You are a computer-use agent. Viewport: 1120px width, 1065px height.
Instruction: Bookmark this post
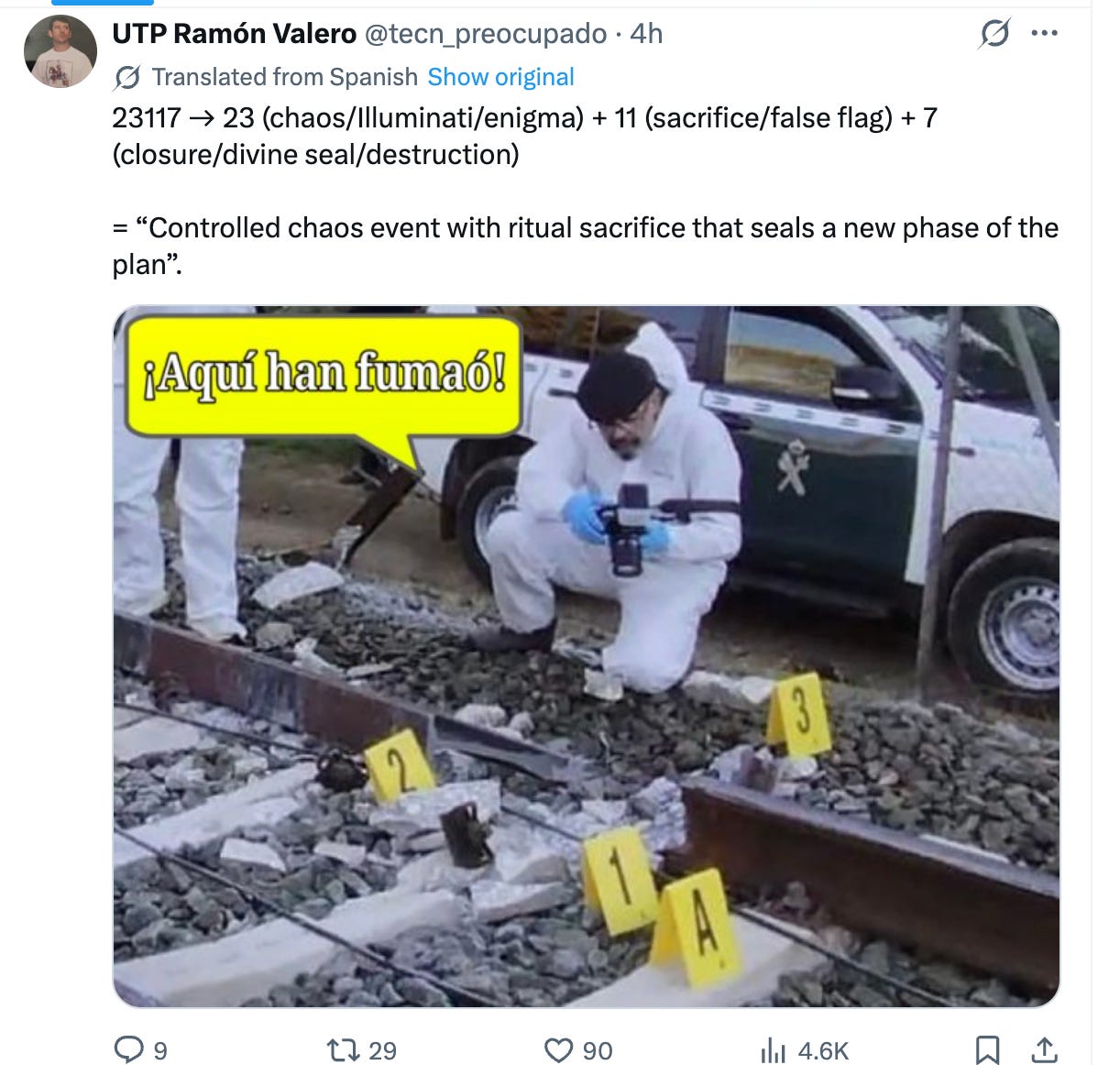[x=987, y=1049]
